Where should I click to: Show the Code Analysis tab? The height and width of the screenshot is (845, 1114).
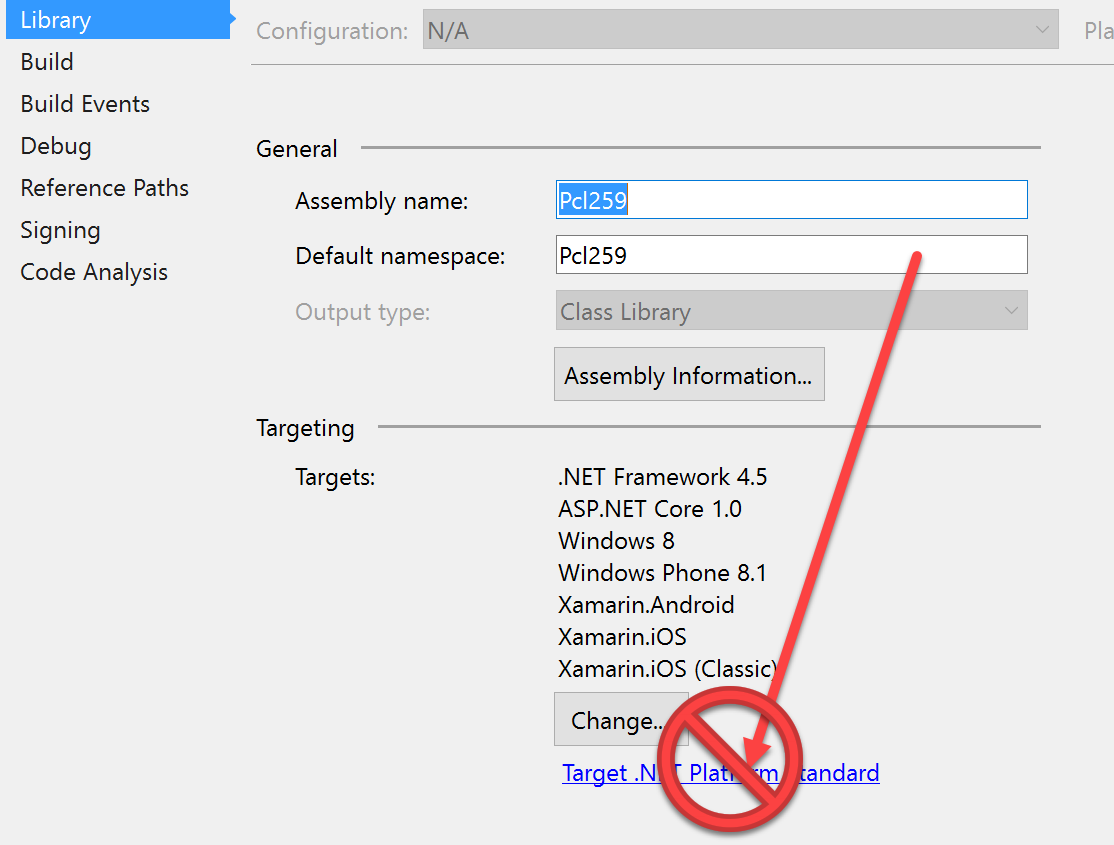click(x=94, y=272)
